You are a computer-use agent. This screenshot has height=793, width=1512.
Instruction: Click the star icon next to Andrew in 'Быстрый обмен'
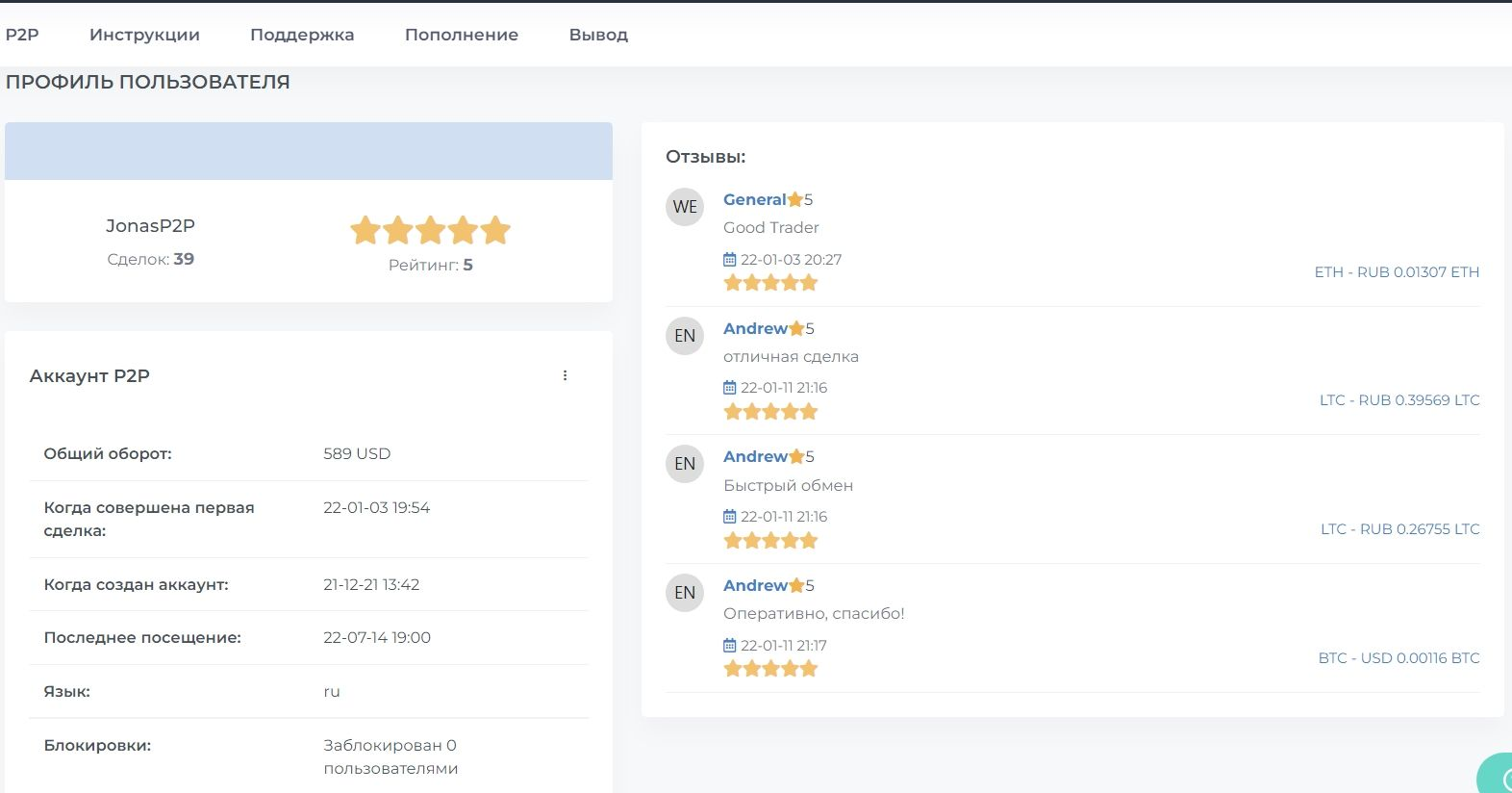[796, 456]
